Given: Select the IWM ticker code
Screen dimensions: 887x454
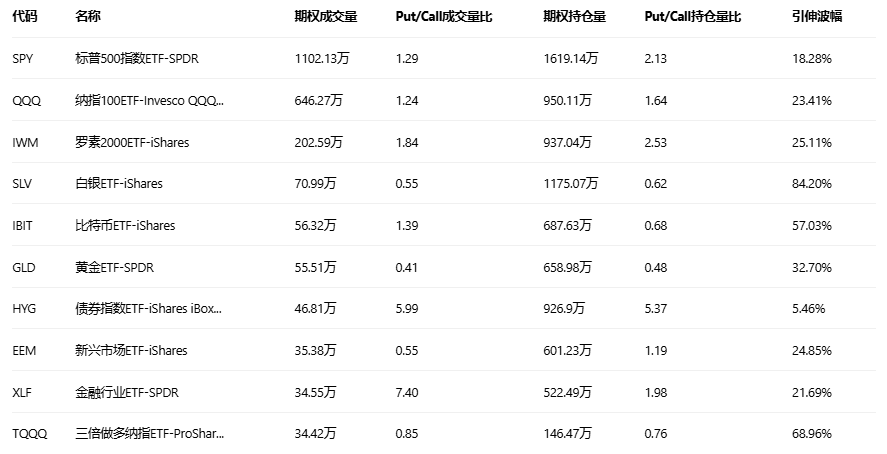Looking at the screenshot, I should (25, 142).
